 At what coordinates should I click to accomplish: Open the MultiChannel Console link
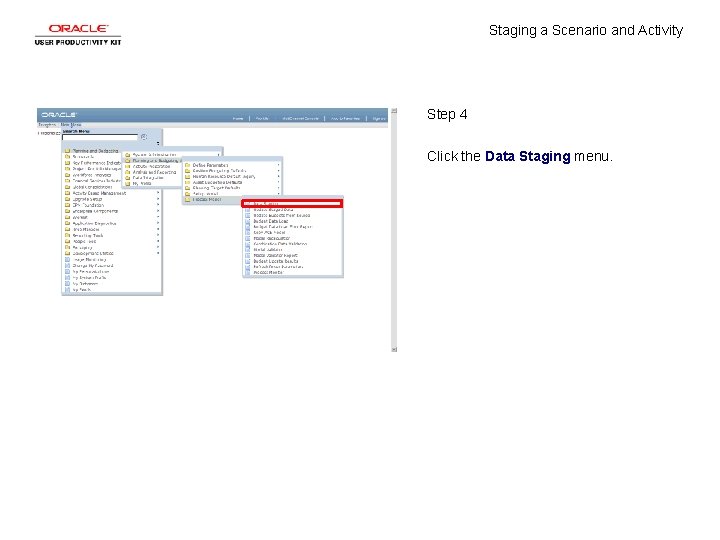(x=300, y=118)
